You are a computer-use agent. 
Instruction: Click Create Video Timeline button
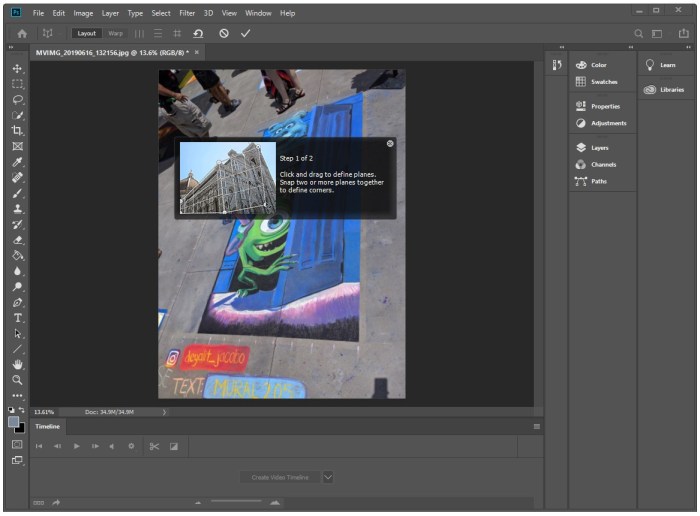(x=279, y=477)
